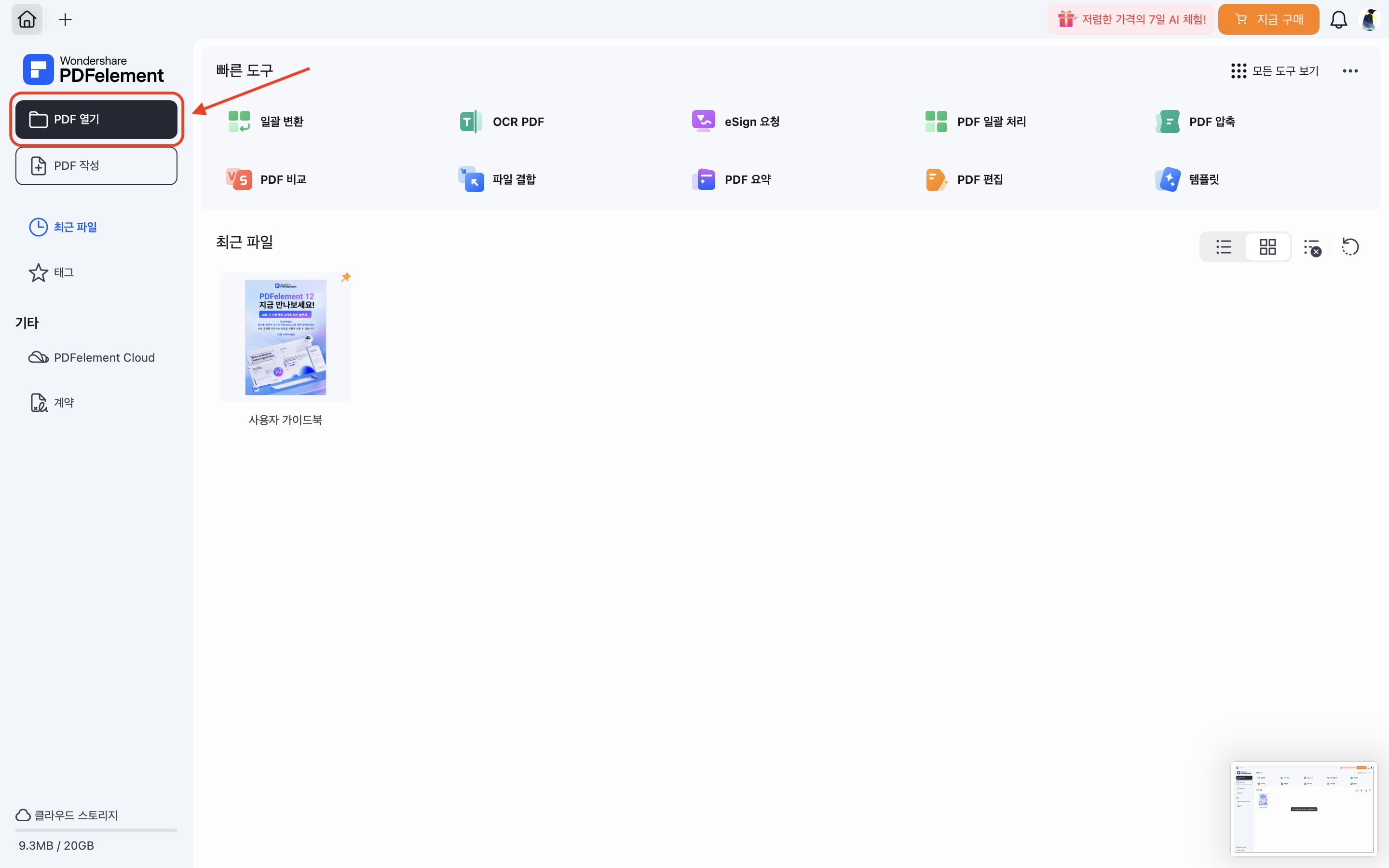Click the 지금 구매 buy button
This screenshot has width=1389, height=868.
tap(1268, 19)
